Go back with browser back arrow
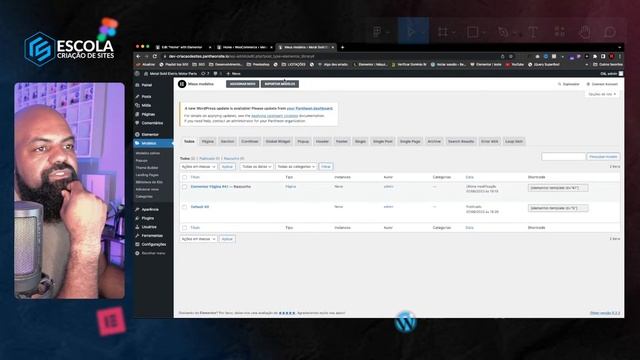This screenshot has height=360, width=640. [x=138, y=56]
